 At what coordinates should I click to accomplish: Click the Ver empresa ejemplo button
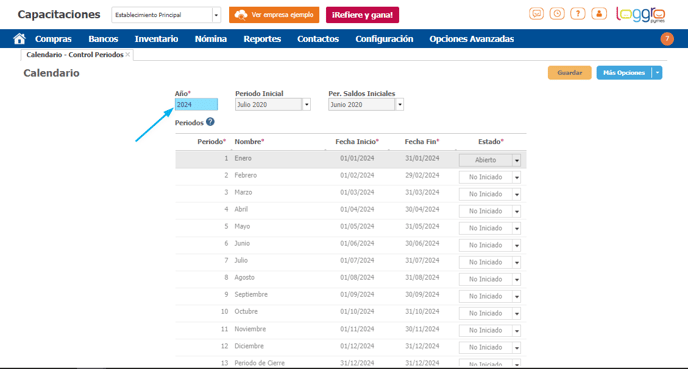point(274,15)
